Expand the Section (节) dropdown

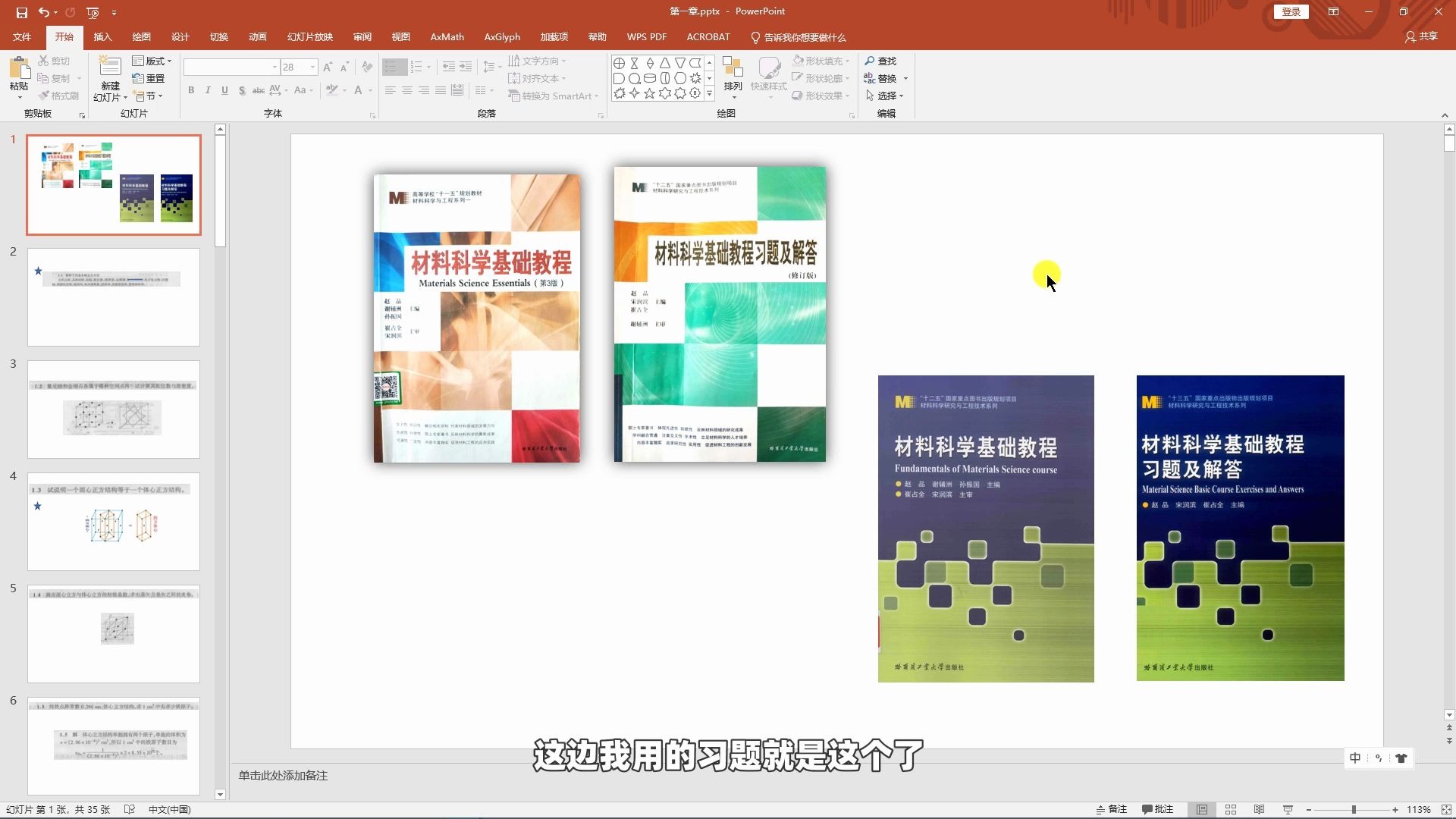tap(148, 96)
